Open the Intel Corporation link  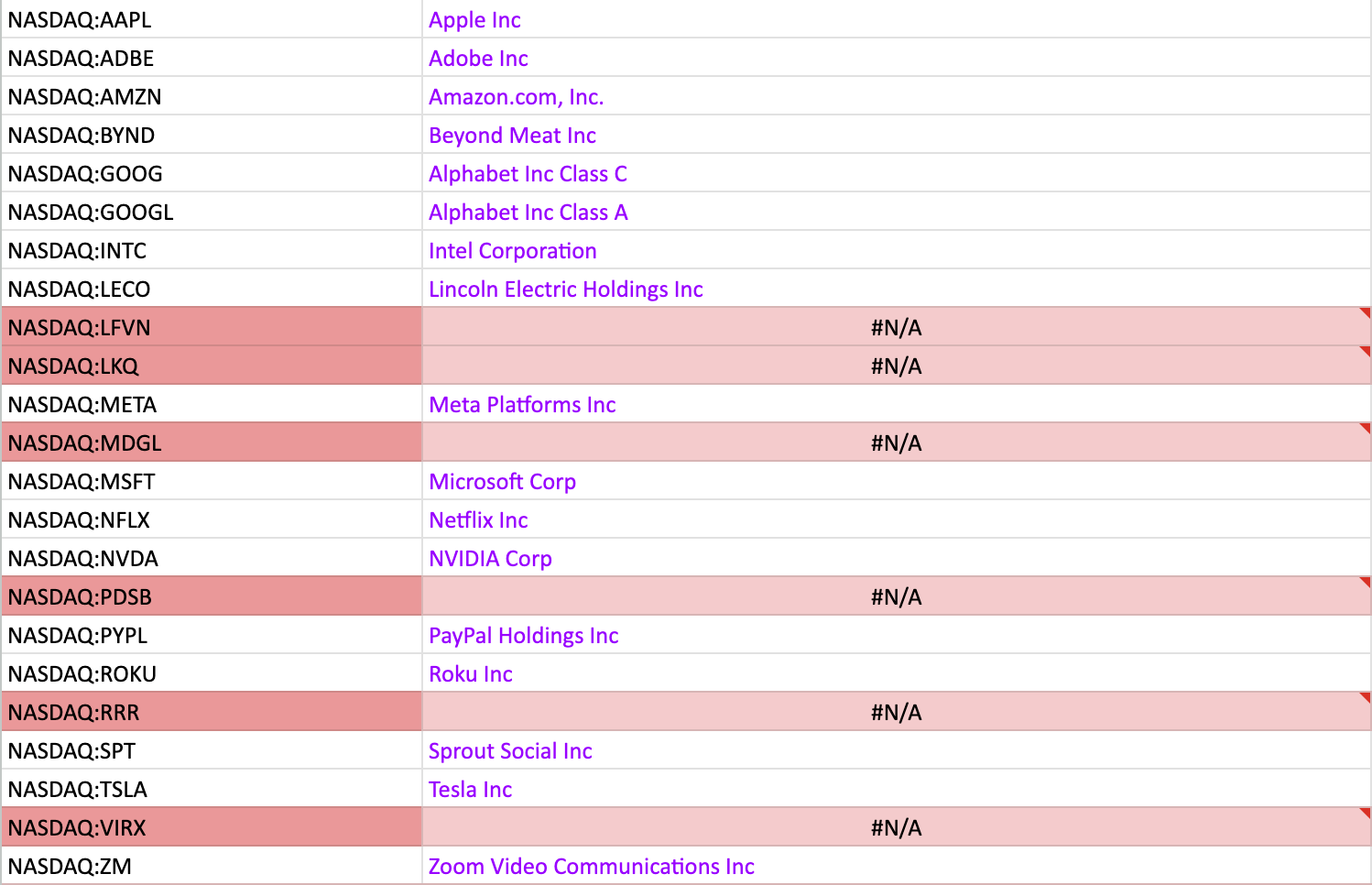(512, 251)
